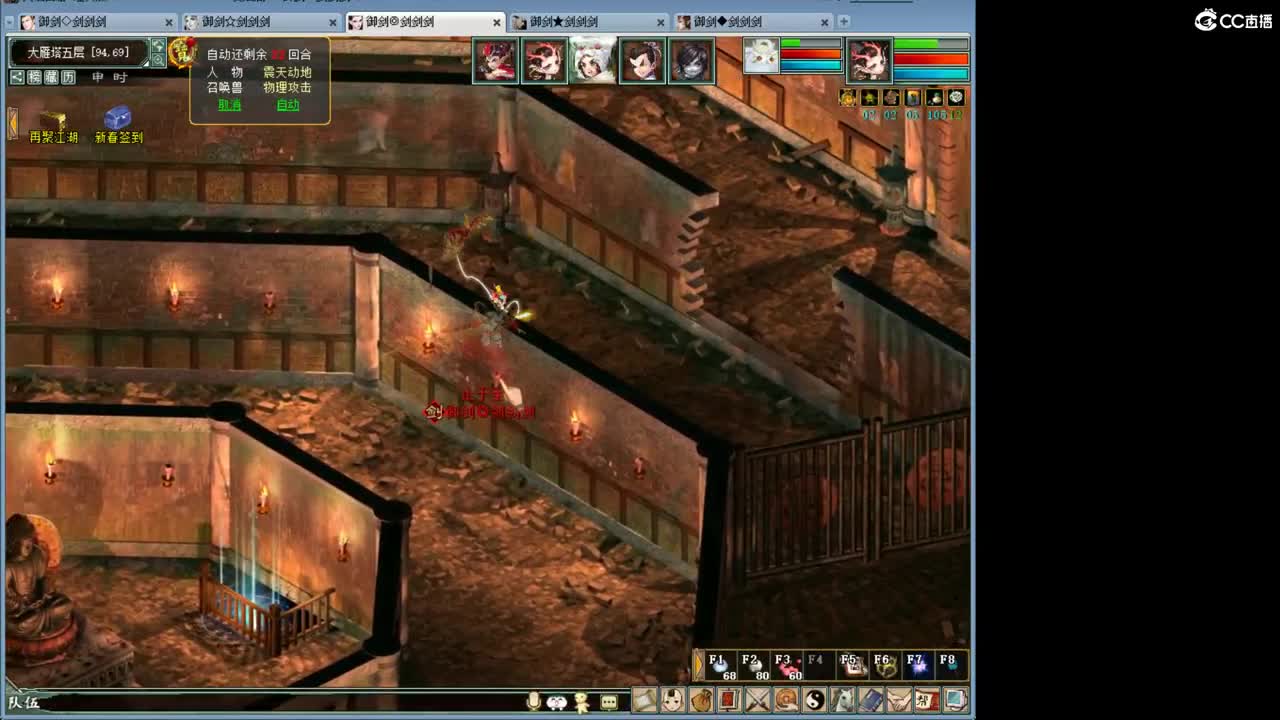Open the 帮 guild flag icon
The width and height of the screenshot is (1280, 720).
click(x=927, y=700)
